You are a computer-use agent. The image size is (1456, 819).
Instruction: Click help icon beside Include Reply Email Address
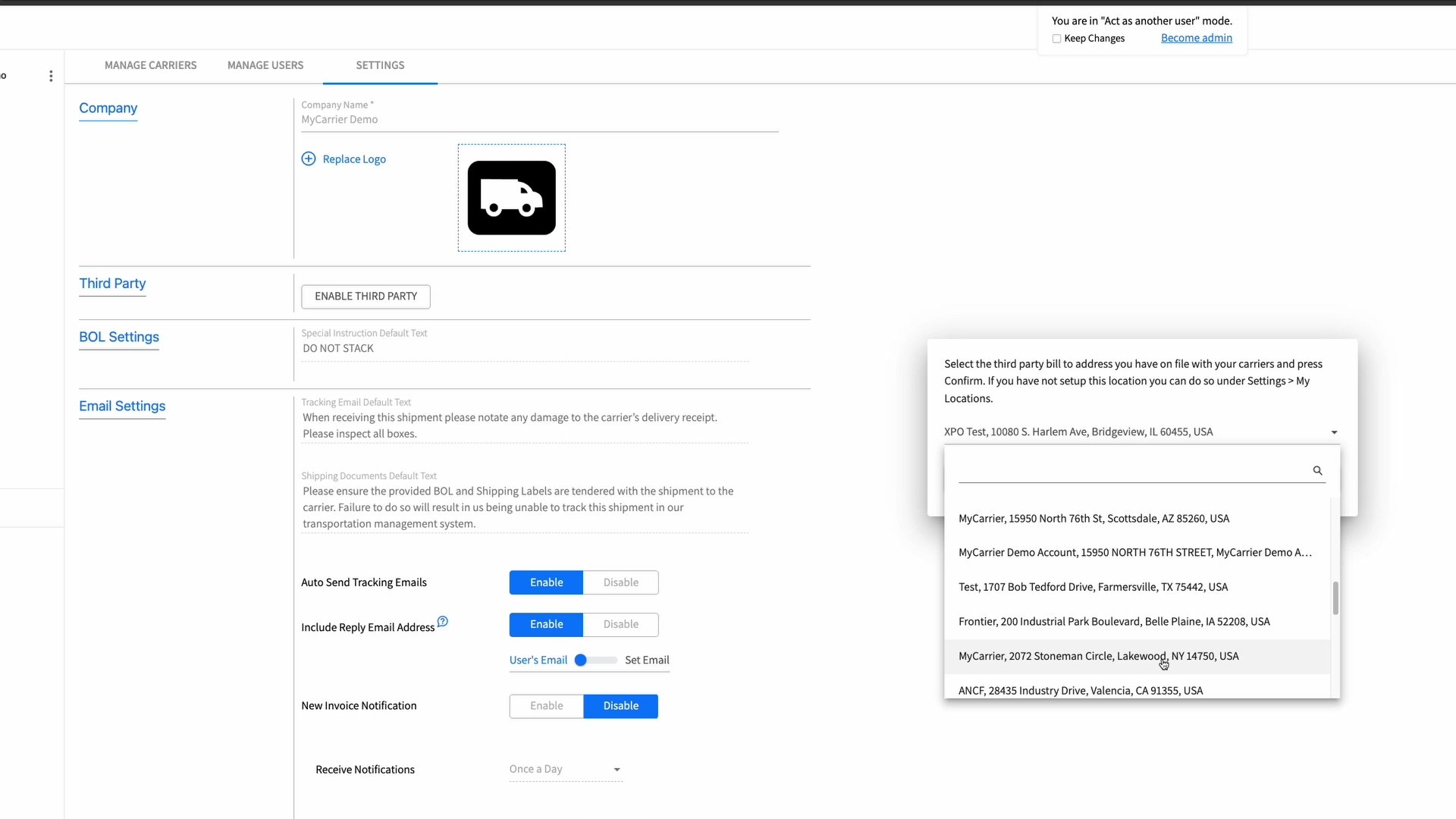coord(443,622)
